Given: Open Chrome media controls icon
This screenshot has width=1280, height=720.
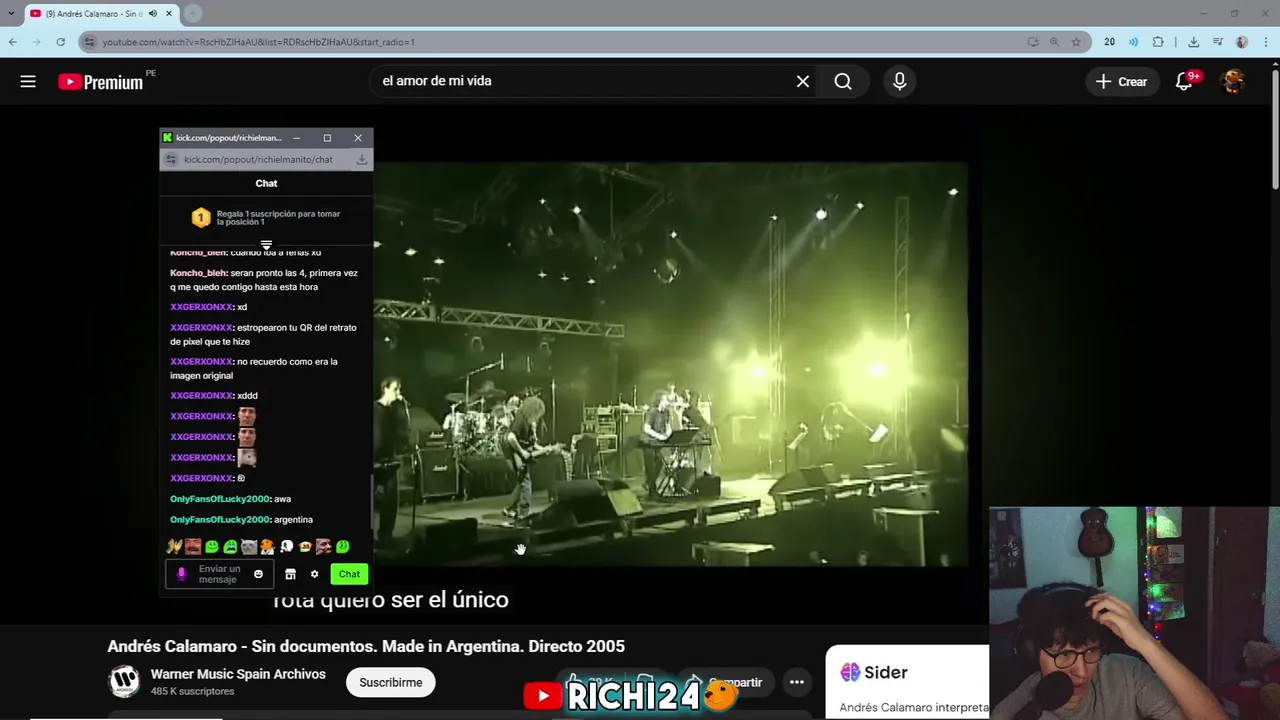Looking at the screenshot, I should (1218, 42).
